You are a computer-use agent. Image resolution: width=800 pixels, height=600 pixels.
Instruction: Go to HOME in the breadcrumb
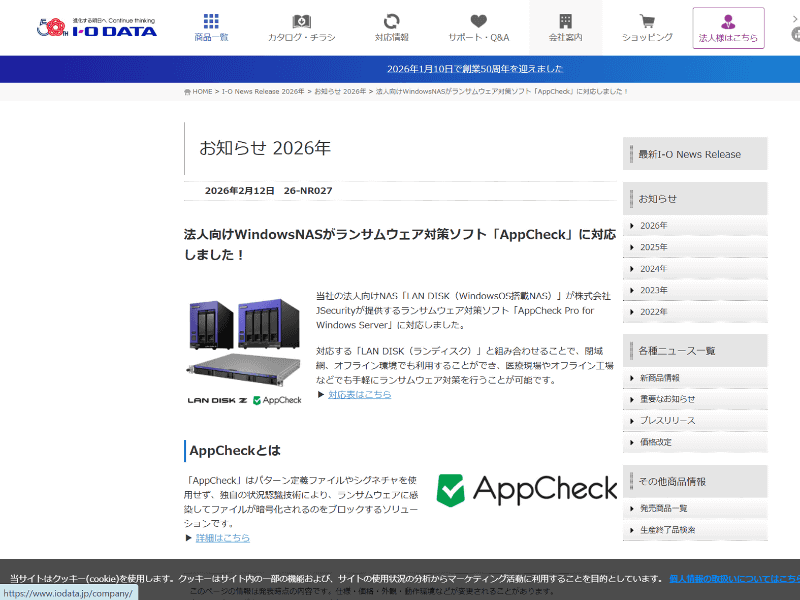click(x=202, y=92)
